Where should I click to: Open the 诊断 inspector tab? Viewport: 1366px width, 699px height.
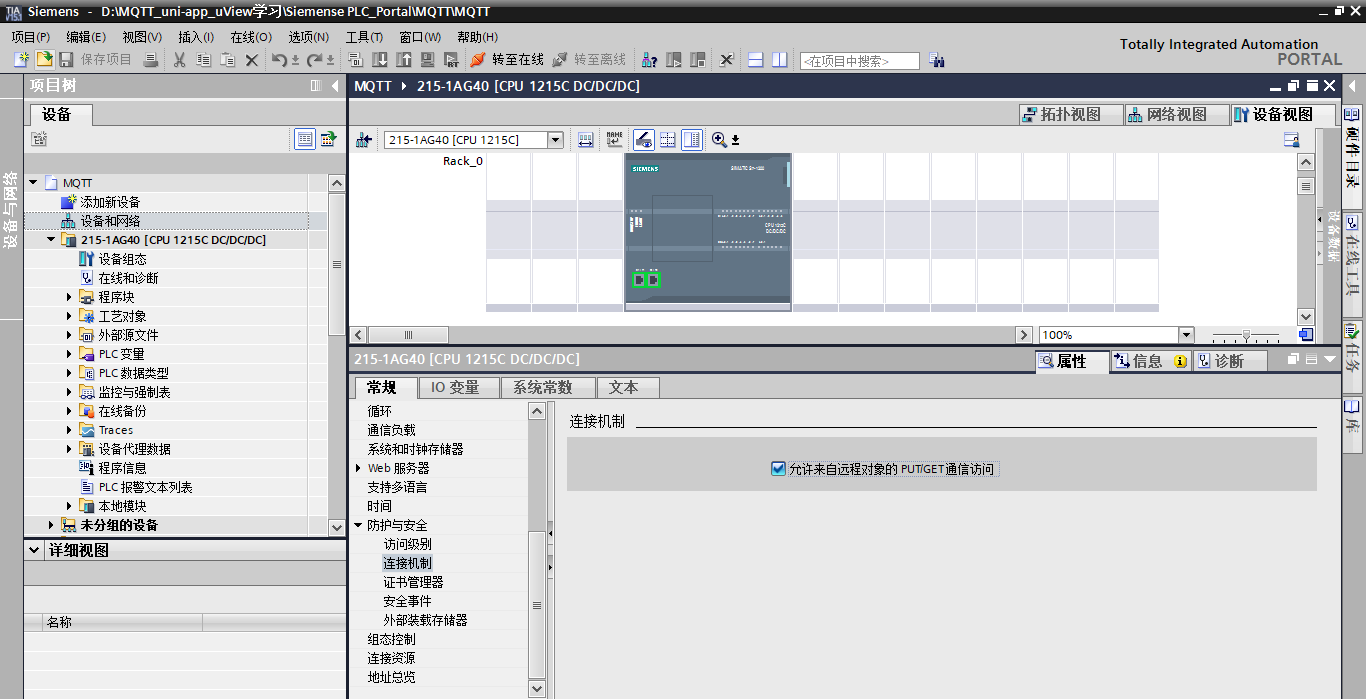(x=1229, y=361)
